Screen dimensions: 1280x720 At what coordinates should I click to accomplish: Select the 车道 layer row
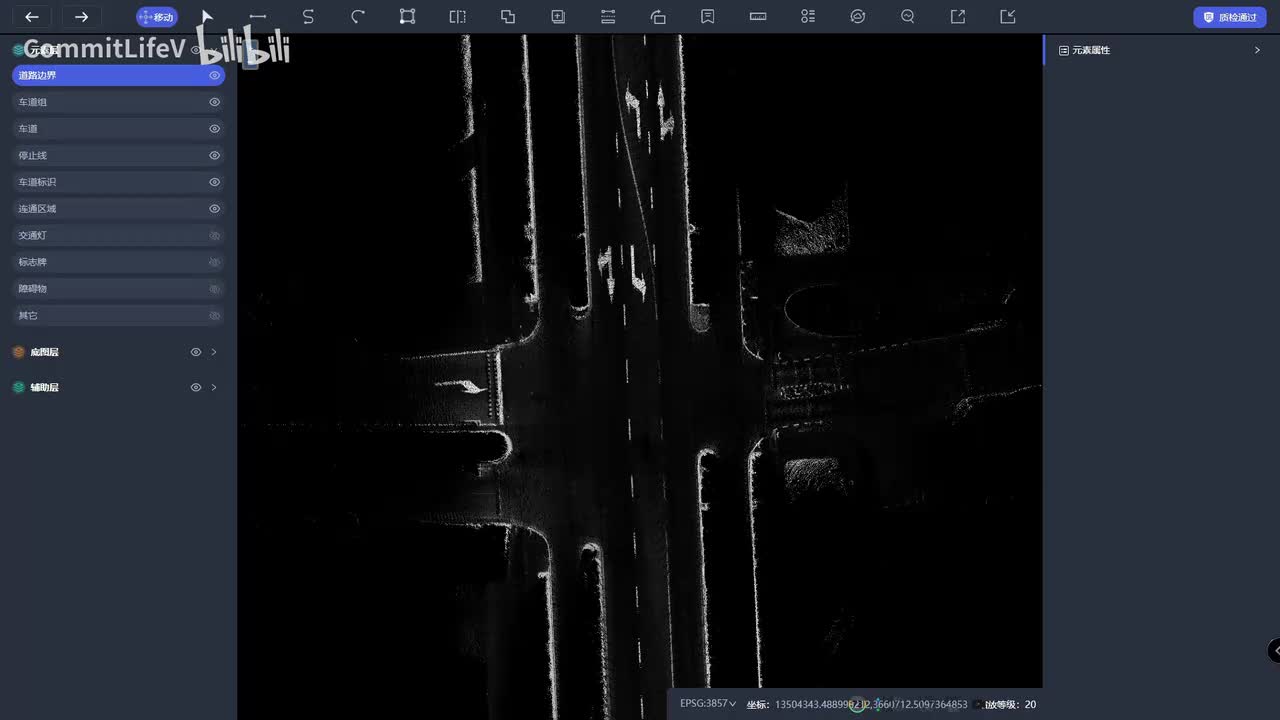pyautogui.click(x=118, y=129)
